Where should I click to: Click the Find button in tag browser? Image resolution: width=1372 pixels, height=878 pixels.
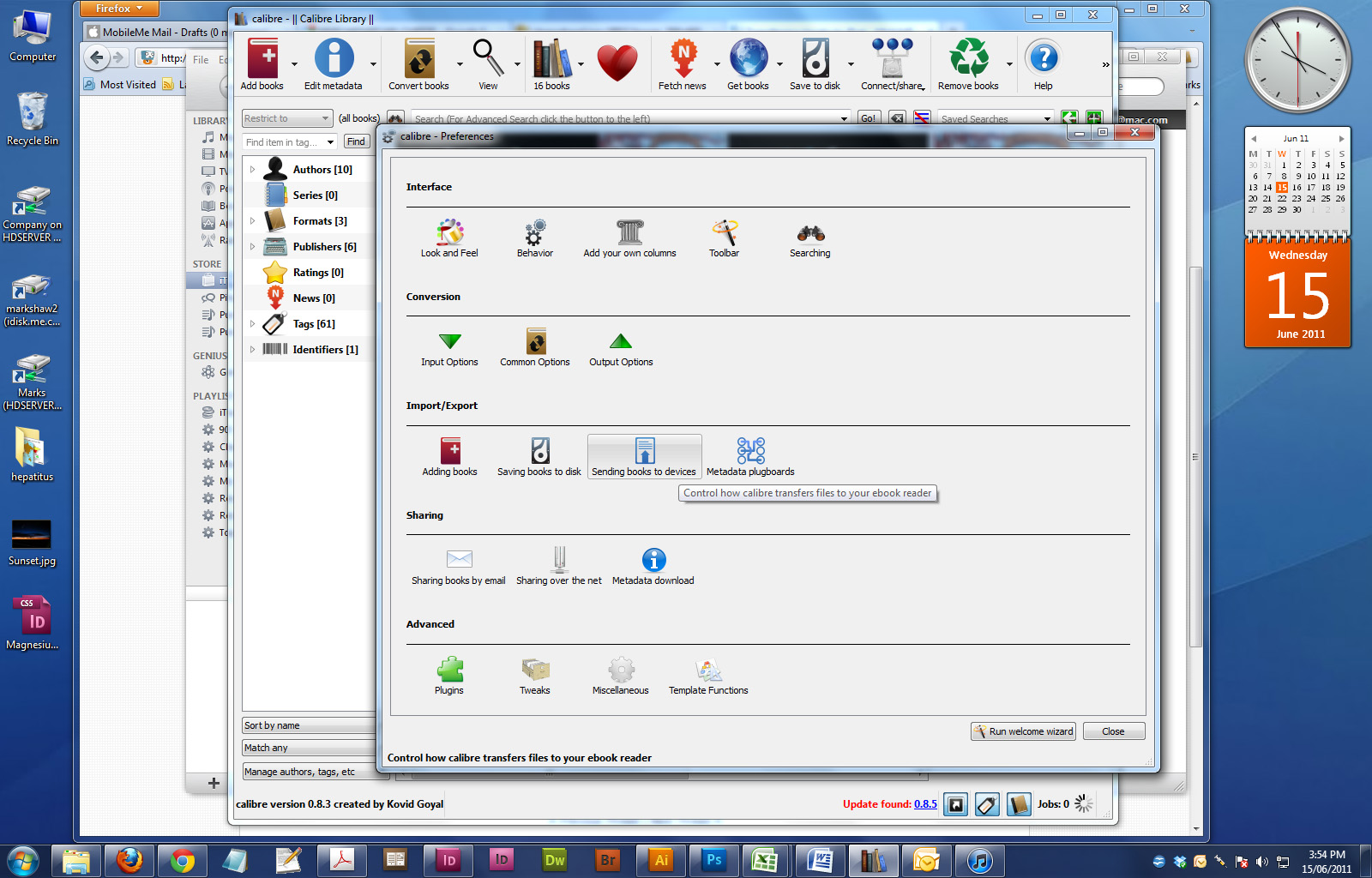[356, 142]
